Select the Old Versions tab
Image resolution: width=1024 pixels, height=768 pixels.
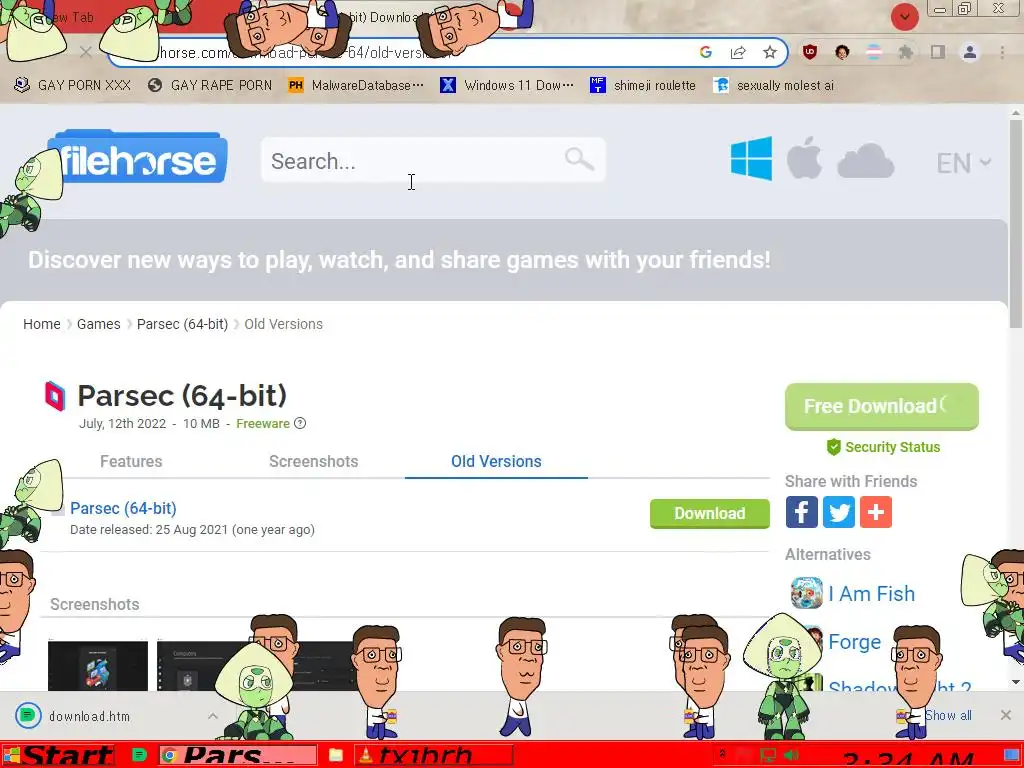tap(496, 461)
